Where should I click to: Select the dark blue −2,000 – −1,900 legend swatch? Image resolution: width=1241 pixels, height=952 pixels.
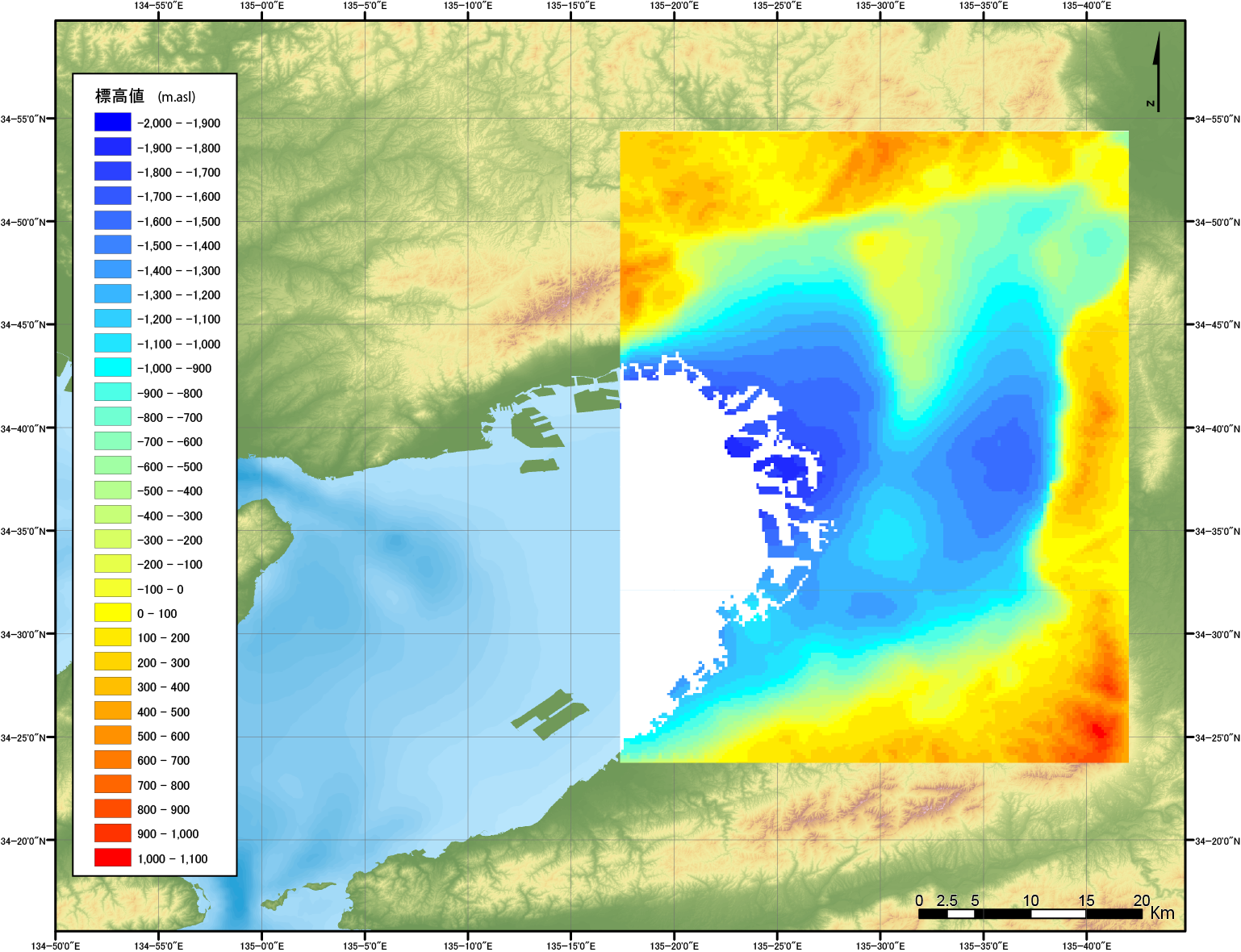pyautogui.click(x=112, y=122)
